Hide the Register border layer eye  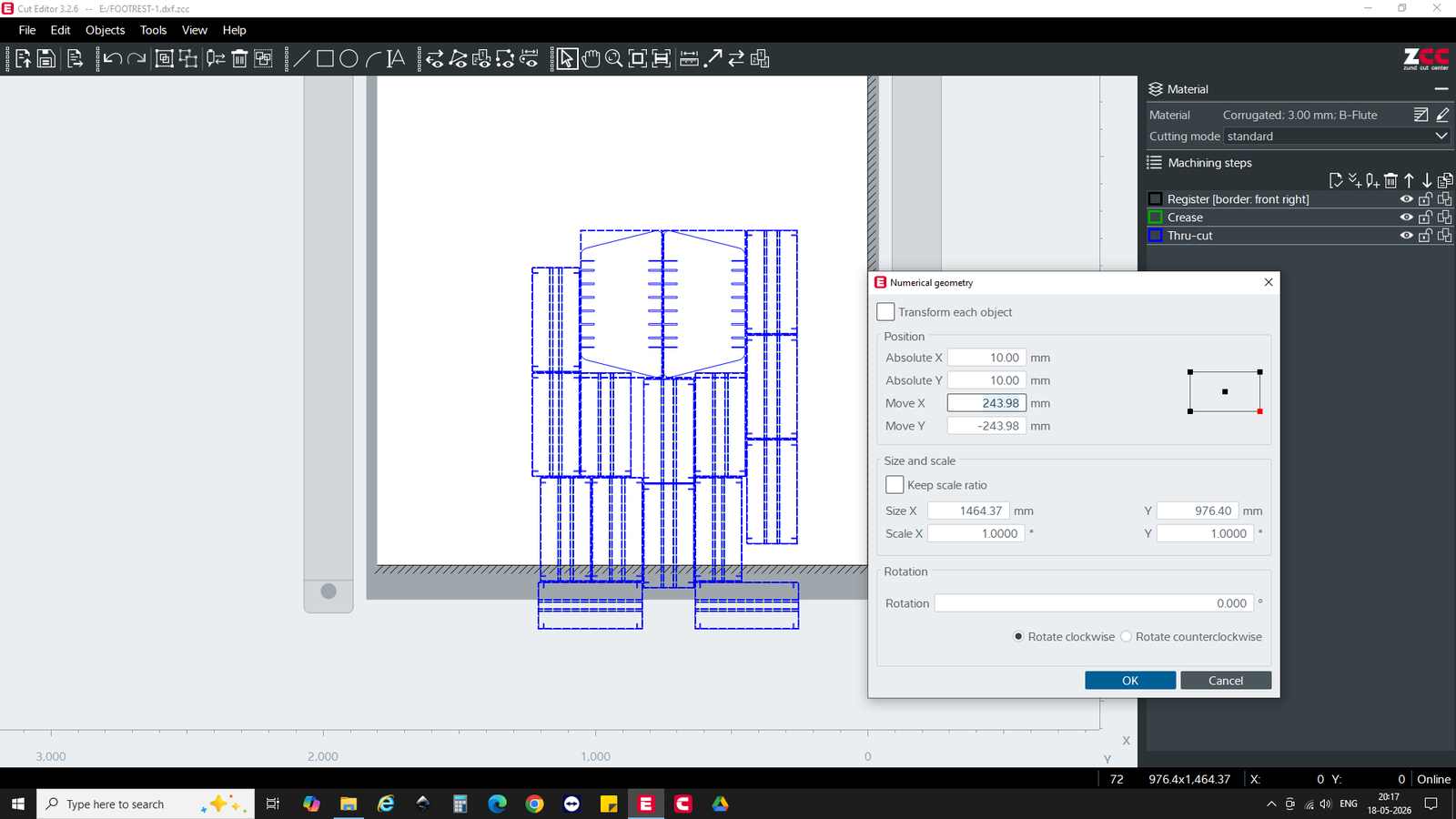(1406, 199)
